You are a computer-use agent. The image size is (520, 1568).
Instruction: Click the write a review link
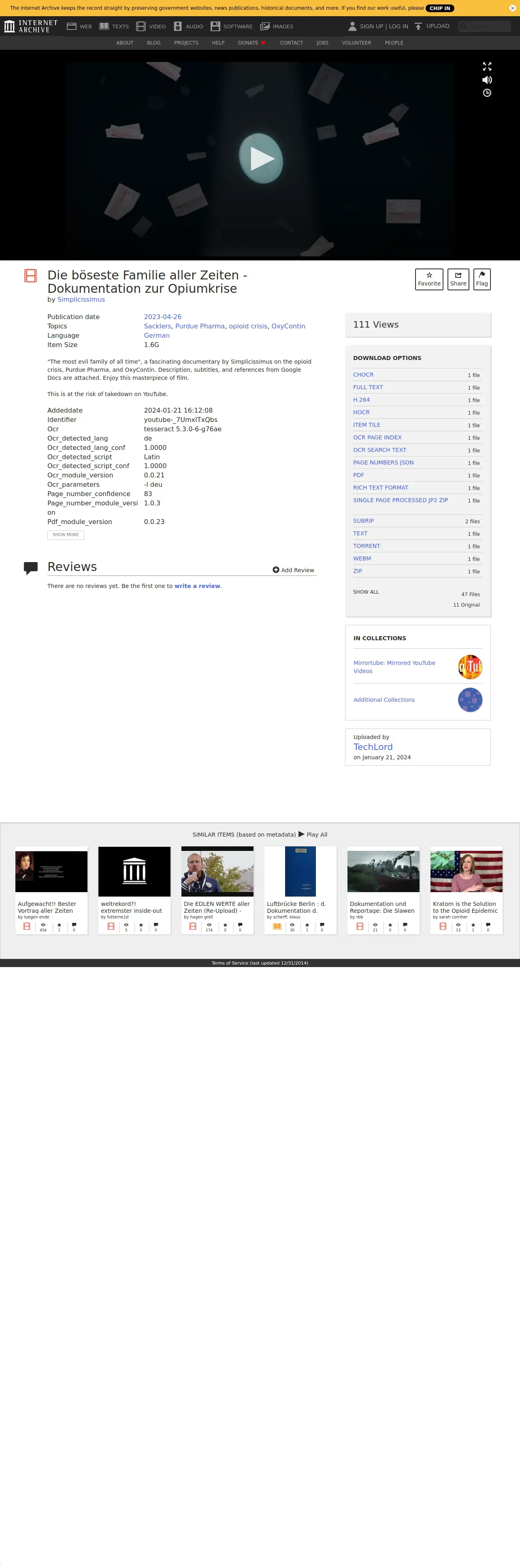pos(197,586)
